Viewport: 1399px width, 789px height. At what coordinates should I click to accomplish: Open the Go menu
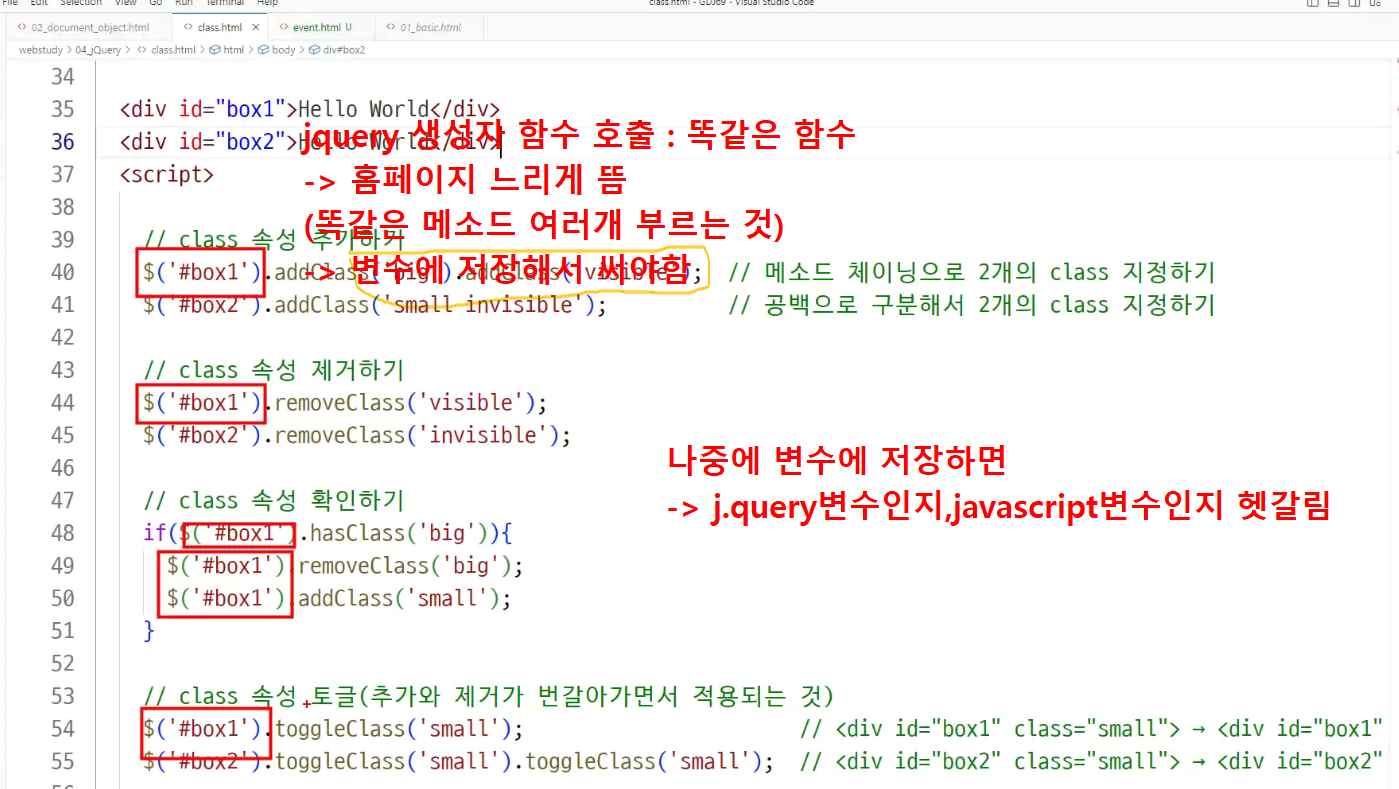(x=155, y=3)
